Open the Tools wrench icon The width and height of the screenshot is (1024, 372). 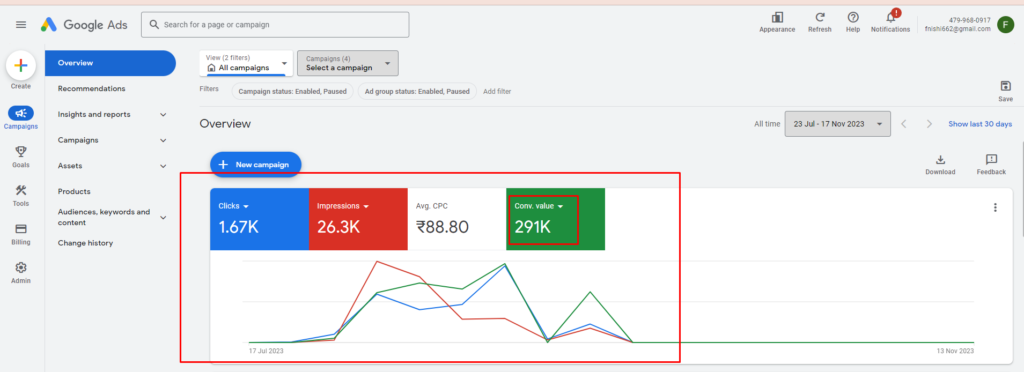(x=20, y=190)
